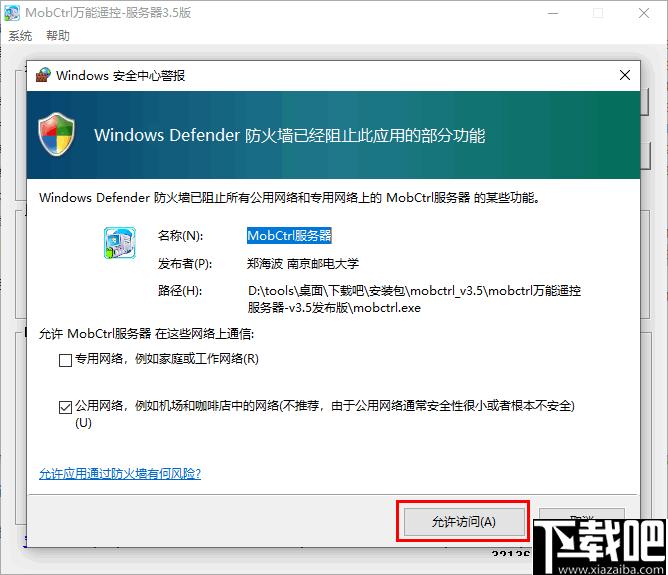Click the MobCtrl server program icon
The image size is (668, 575).
(120, 243)
